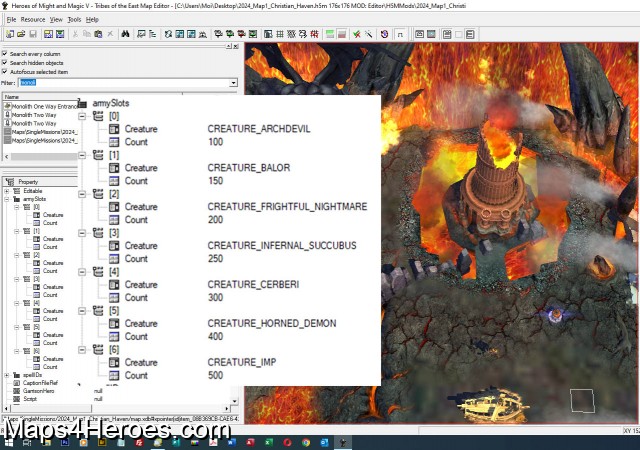Click scroll-right arrow under Property tree

point(227,408)
